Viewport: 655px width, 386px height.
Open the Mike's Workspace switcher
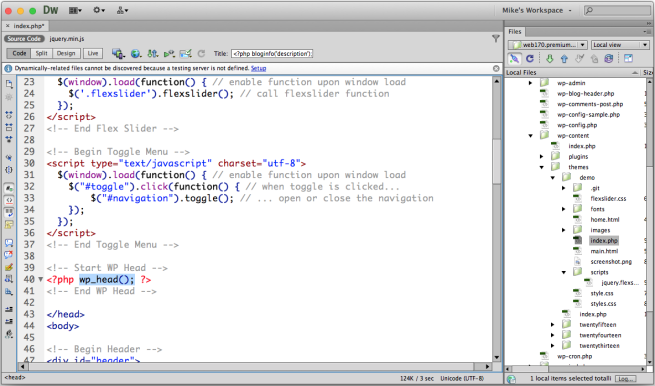(x=536, y=10)
